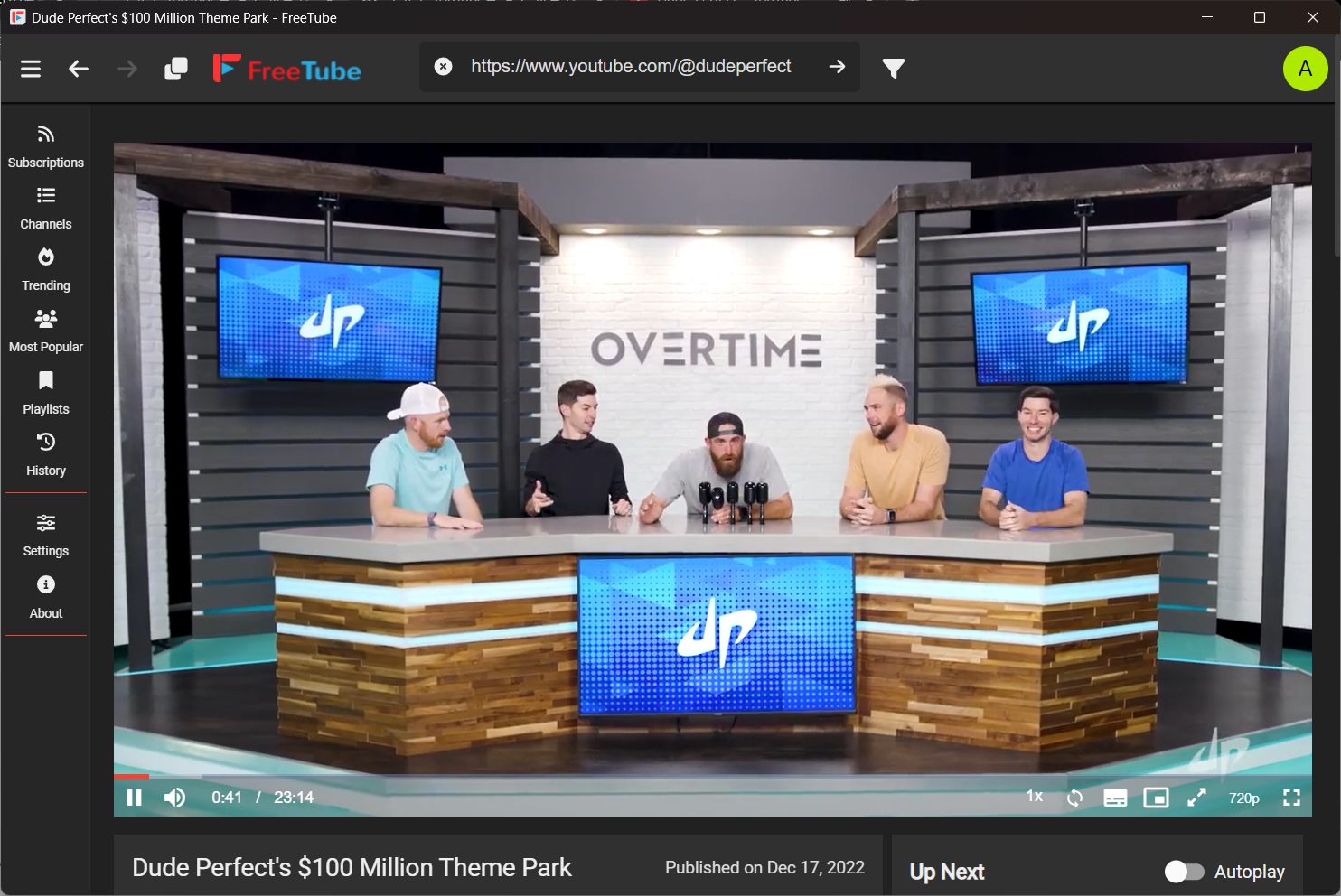The image size is (1341, 896).
Task: Open playback speed 1x menu
Action: click(1035, 797)
